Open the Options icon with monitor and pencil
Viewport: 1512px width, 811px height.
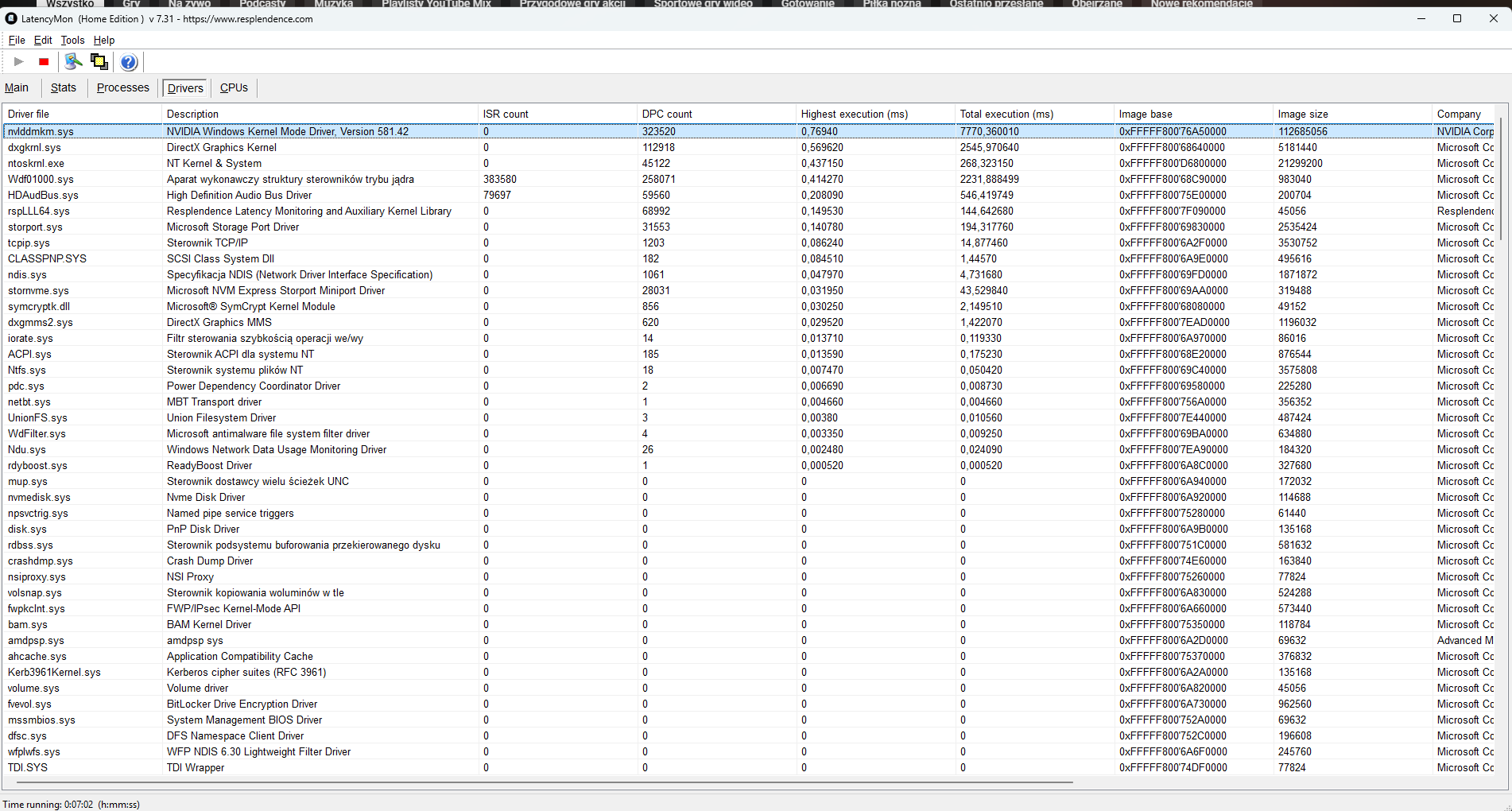(73, 62)
